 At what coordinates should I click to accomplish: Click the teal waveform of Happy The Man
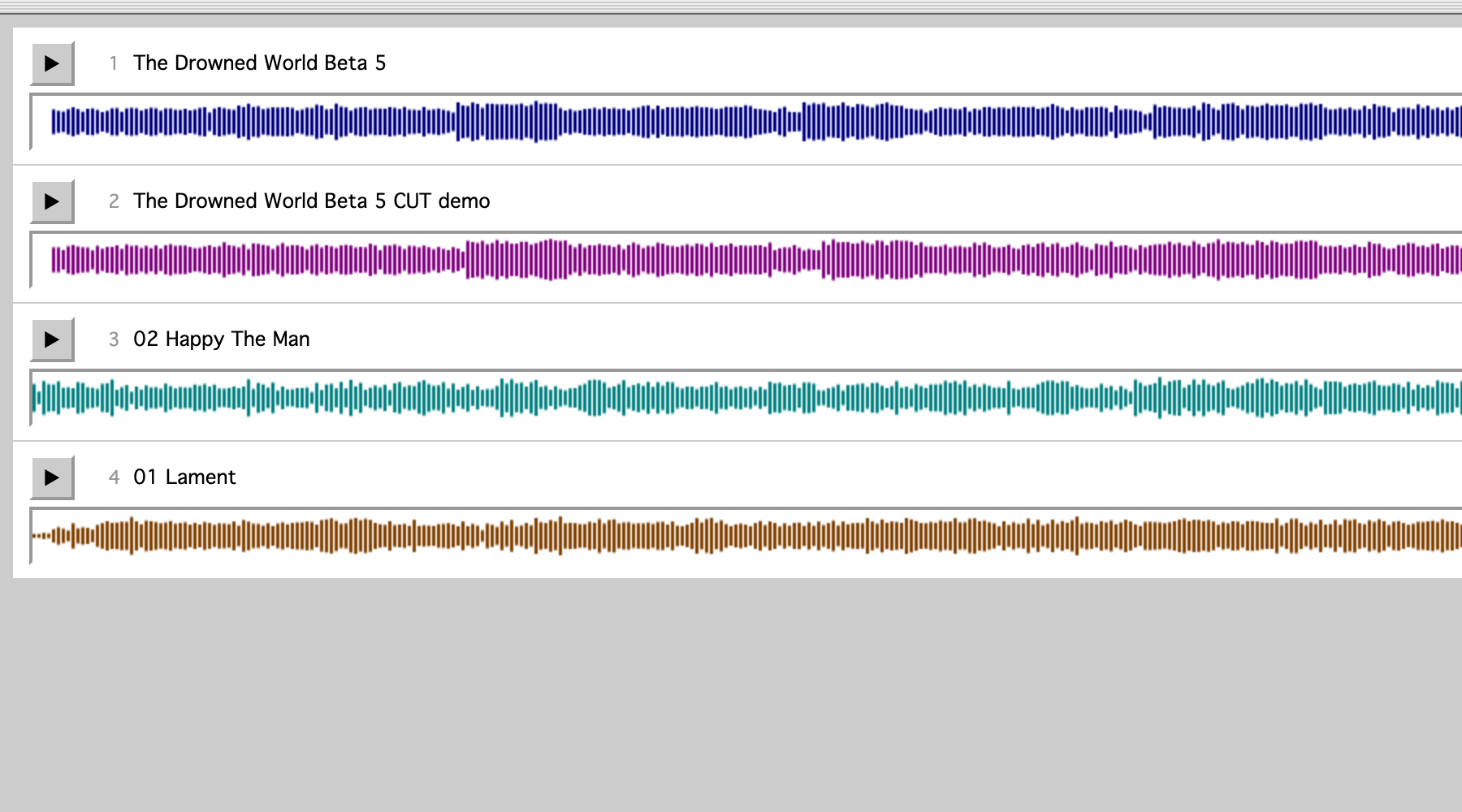[746, 398]
